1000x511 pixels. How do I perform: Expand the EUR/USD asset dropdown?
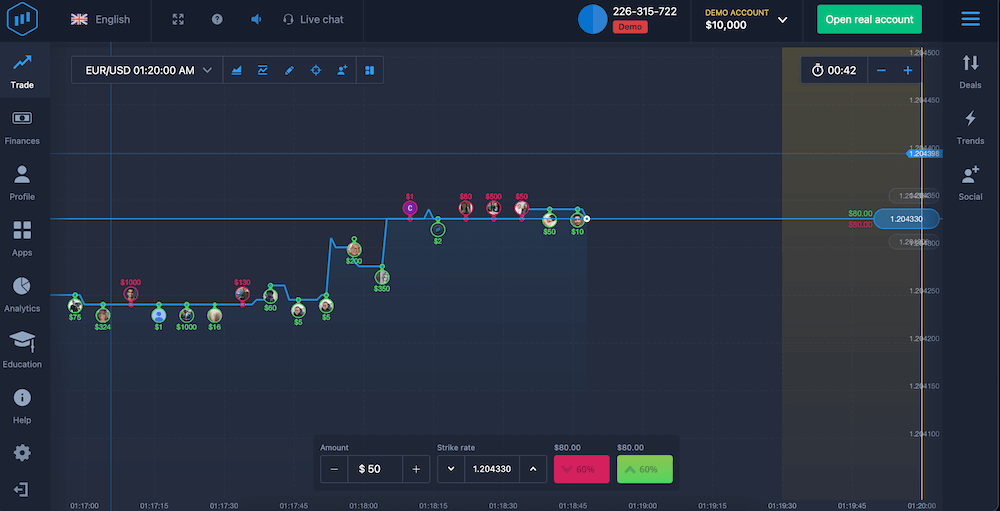pos(148,71)
